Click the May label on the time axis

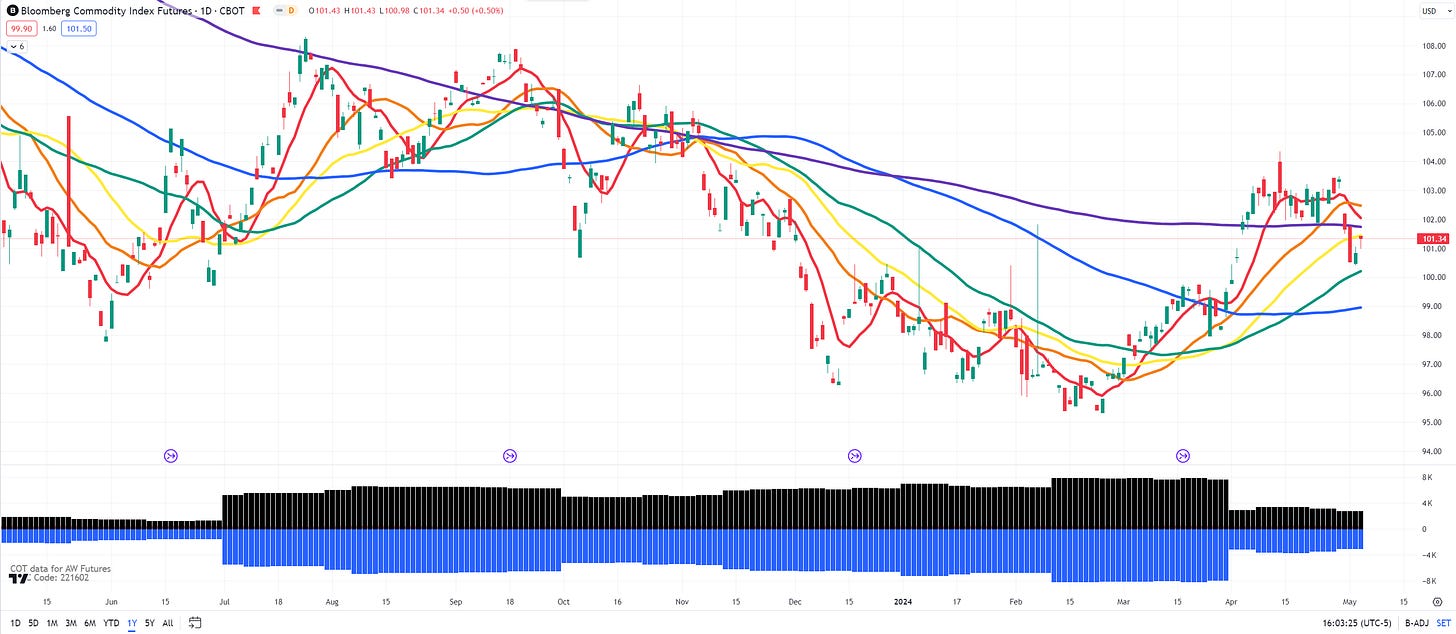[x=1351, y=603]
